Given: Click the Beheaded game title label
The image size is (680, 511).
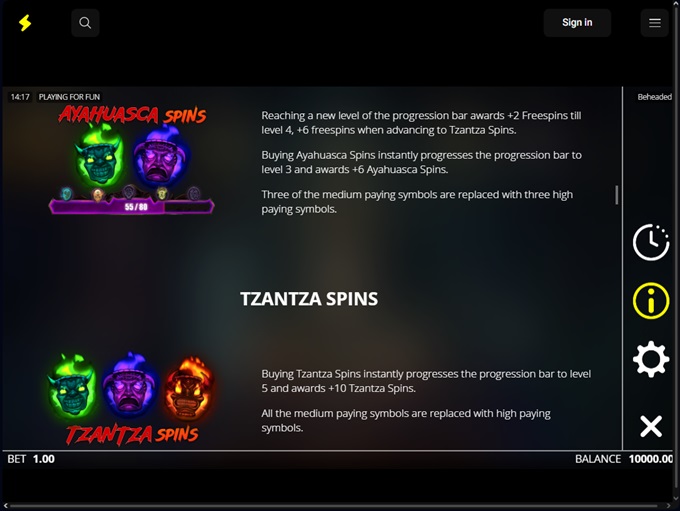Looking at the screenshot, I should 654,97.
